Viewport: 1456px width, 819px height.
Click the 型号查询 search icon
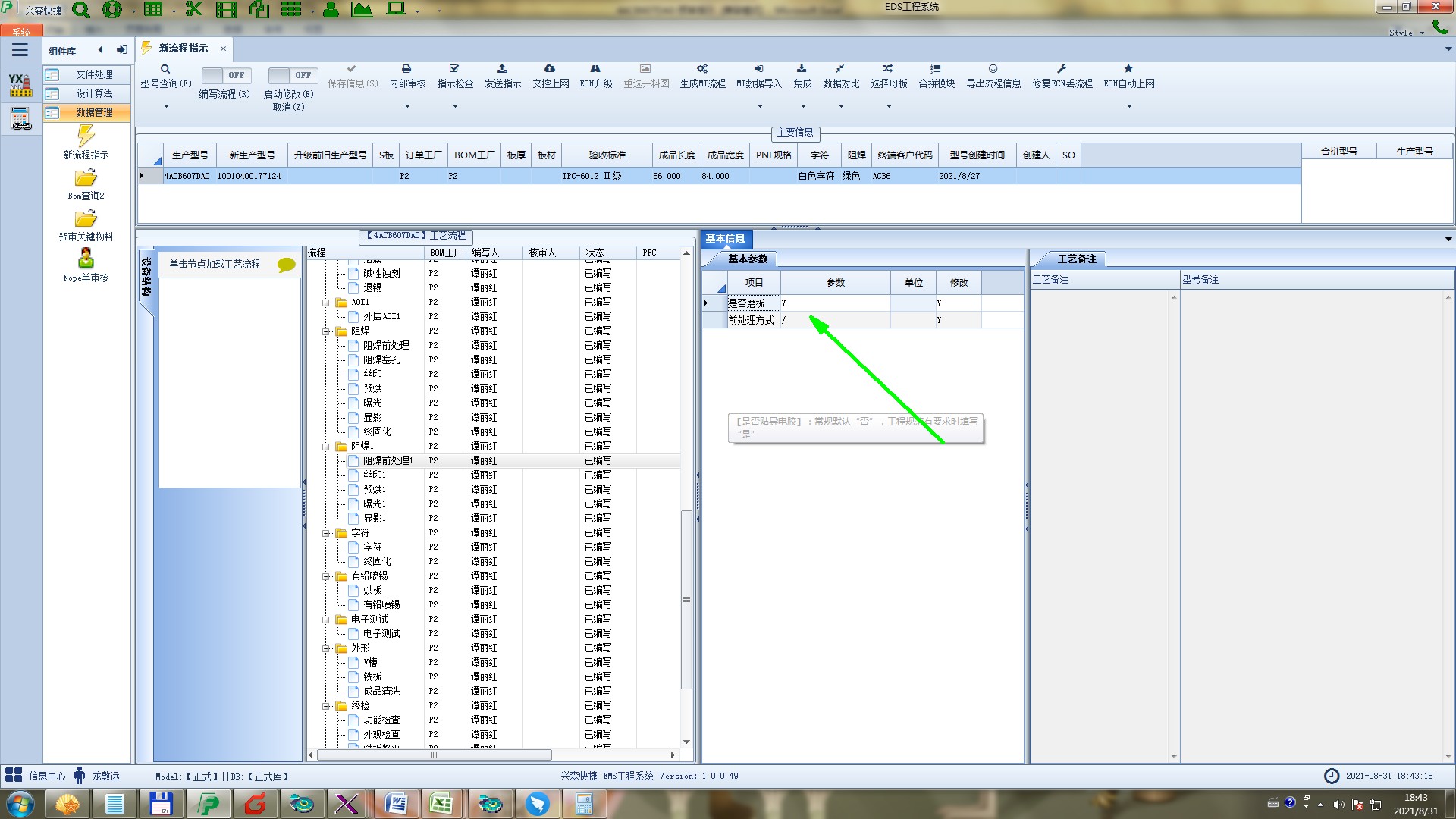click(165, 69)
